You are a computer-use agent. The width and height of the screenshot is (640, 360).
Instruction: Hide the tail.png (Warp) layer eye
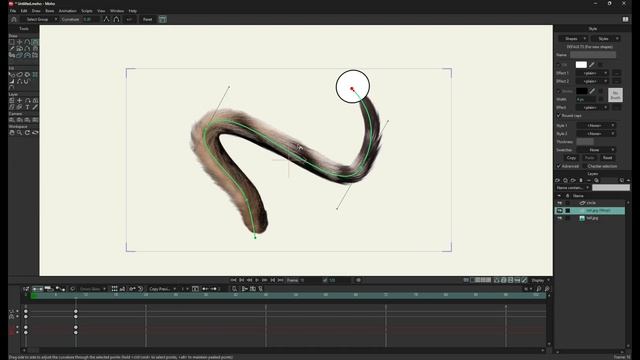560,211
